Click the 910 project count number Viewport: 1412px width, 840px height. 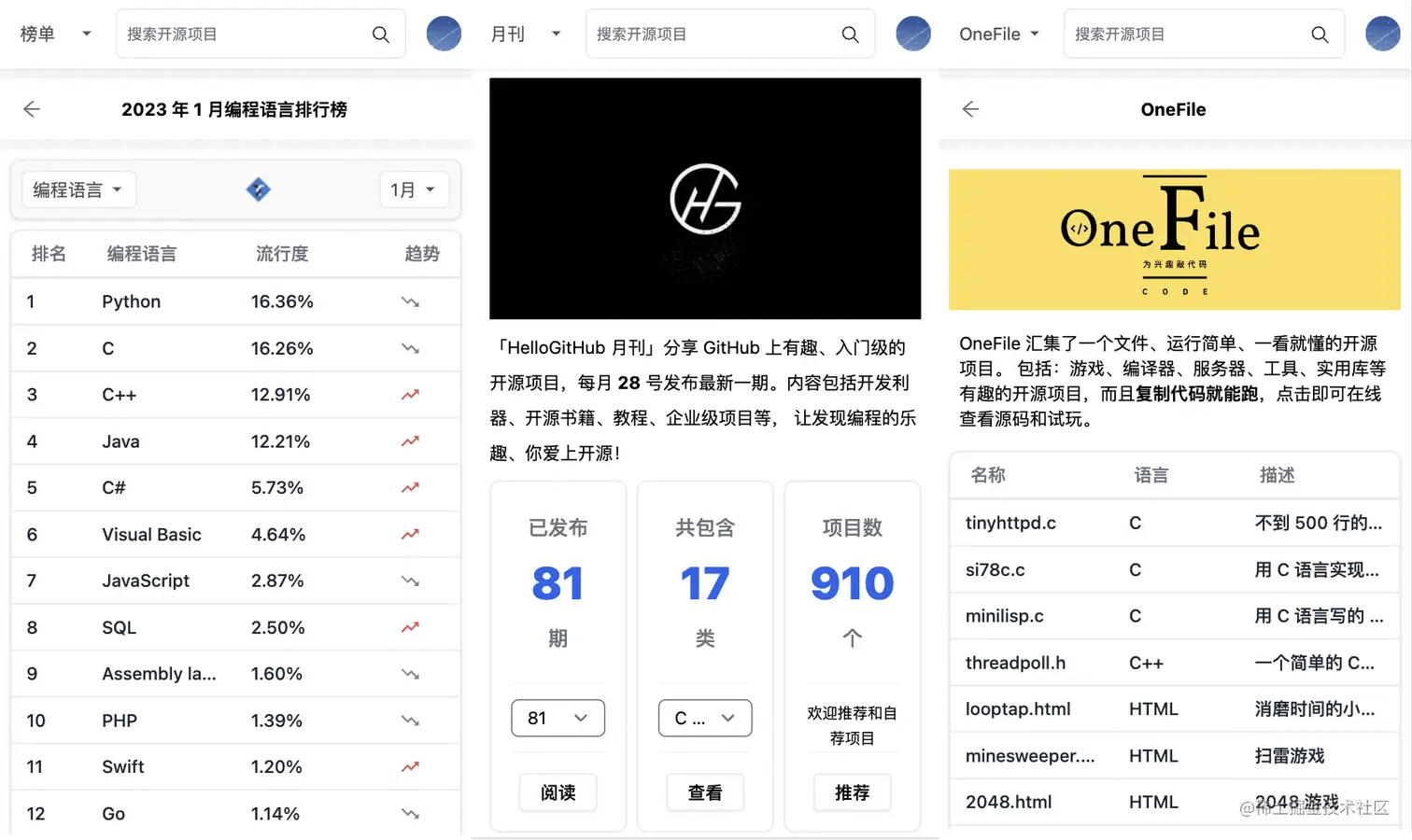pyautogui.click(x=852, y=583)
